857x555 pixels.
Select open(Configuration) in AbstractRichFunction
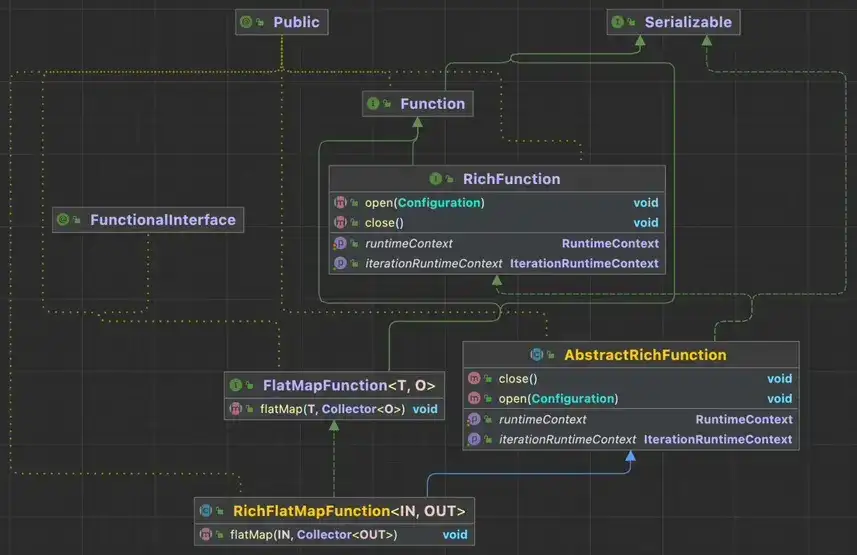(559, 399)
